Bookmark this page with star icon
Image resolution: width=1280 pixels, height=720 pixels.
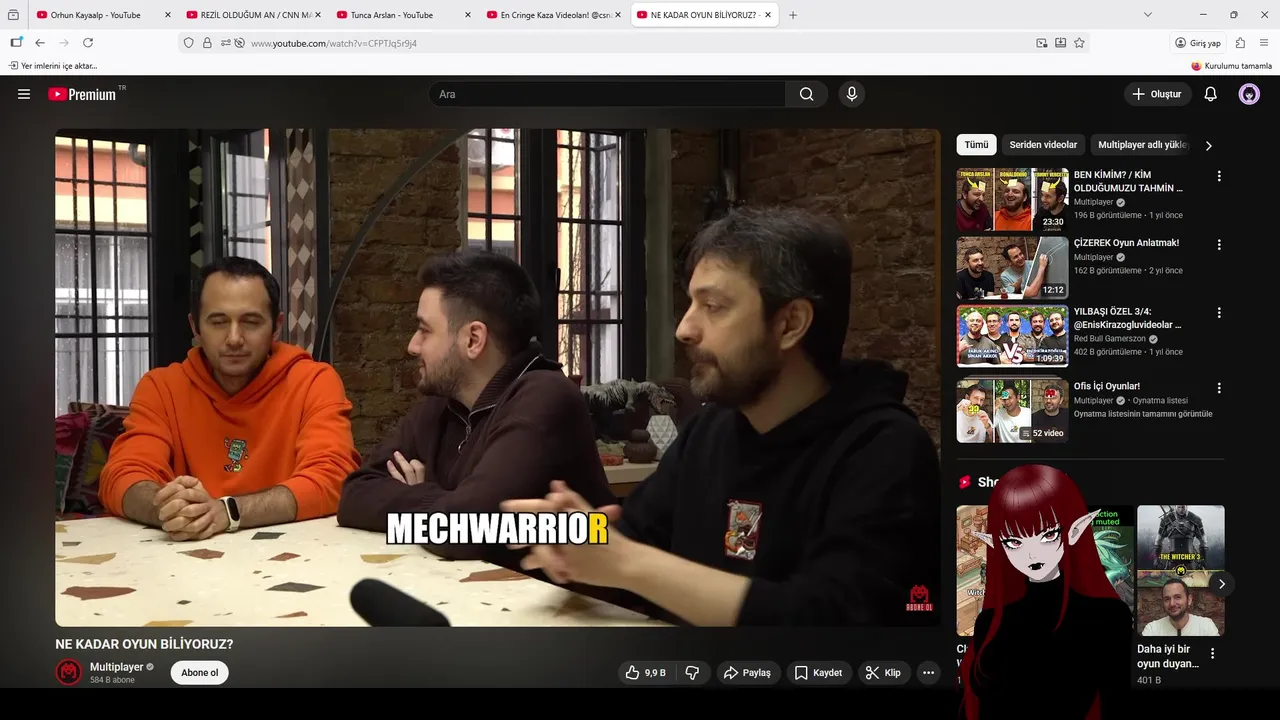[1079, 43]
